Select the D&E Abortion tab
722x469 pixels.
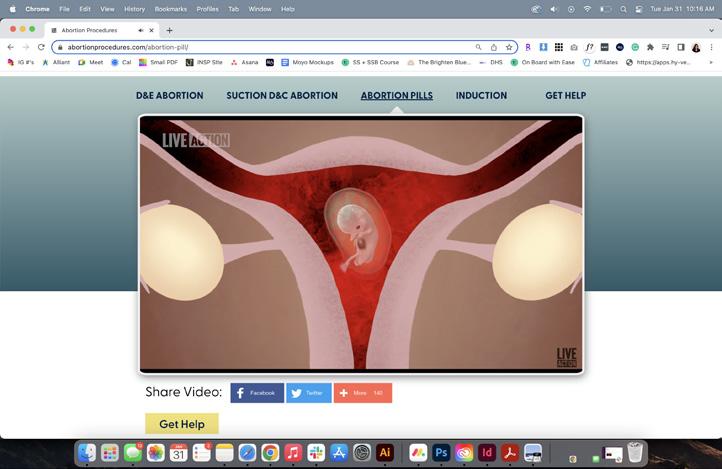[x=169, y=96]
